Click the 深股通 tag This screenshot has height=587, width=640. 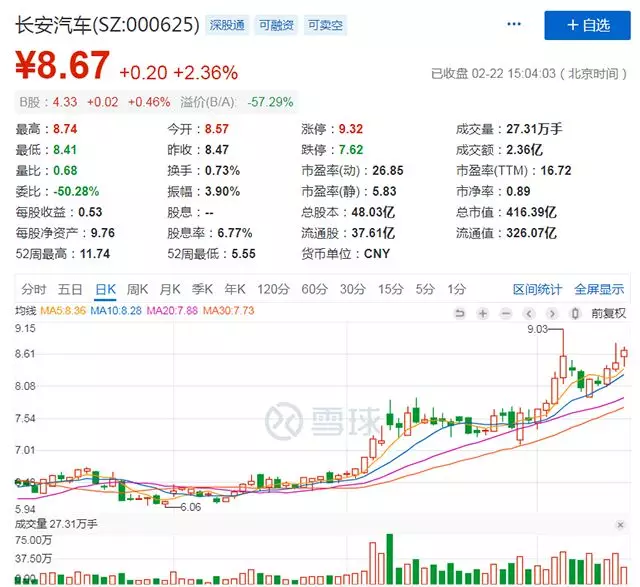coord(227,25)
